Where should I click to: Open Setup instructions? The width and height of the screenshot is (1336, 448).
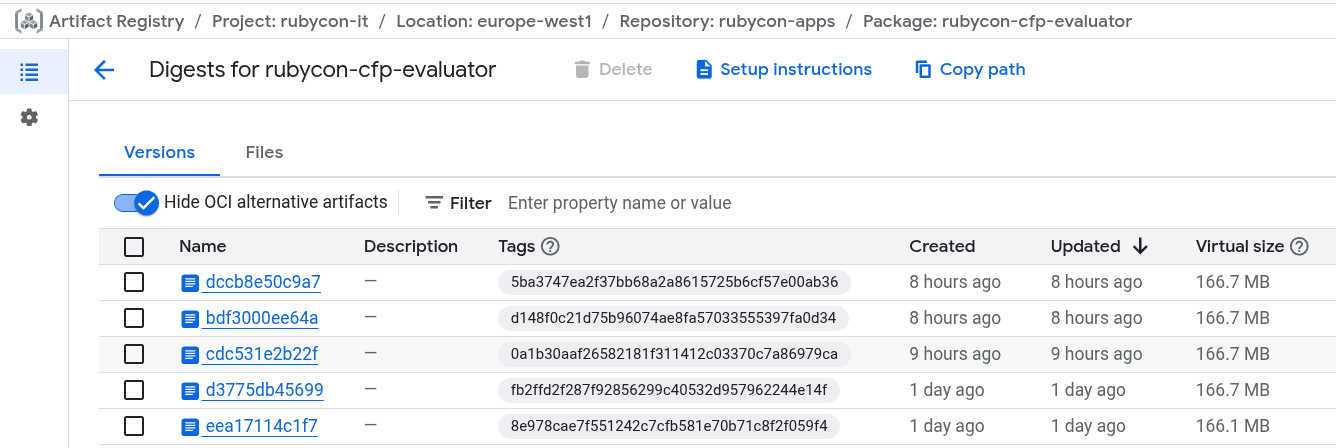tap(783, 70)
